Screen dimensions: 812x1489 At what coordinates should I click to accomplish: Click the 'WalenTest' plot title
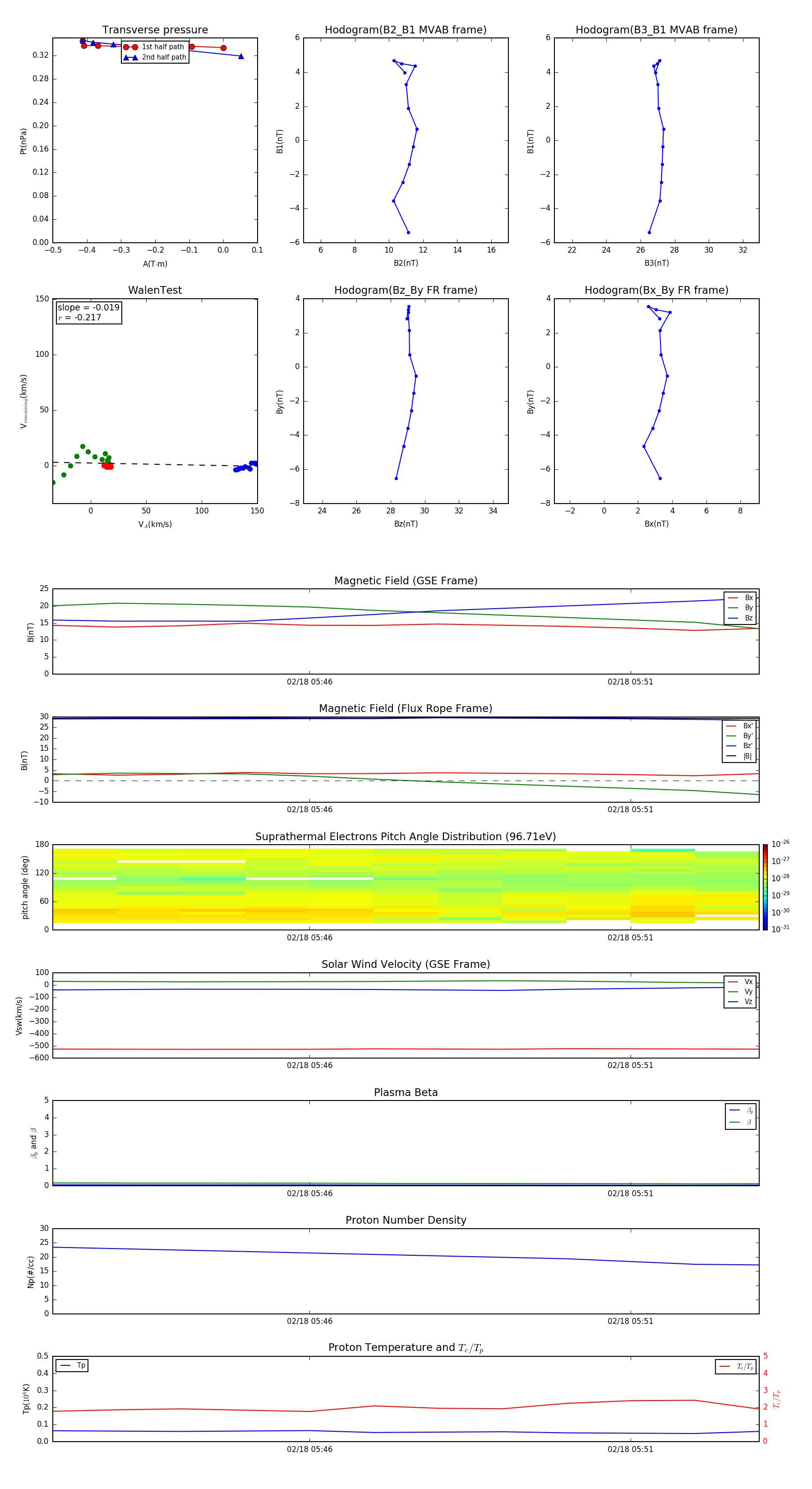click(155, 290)
